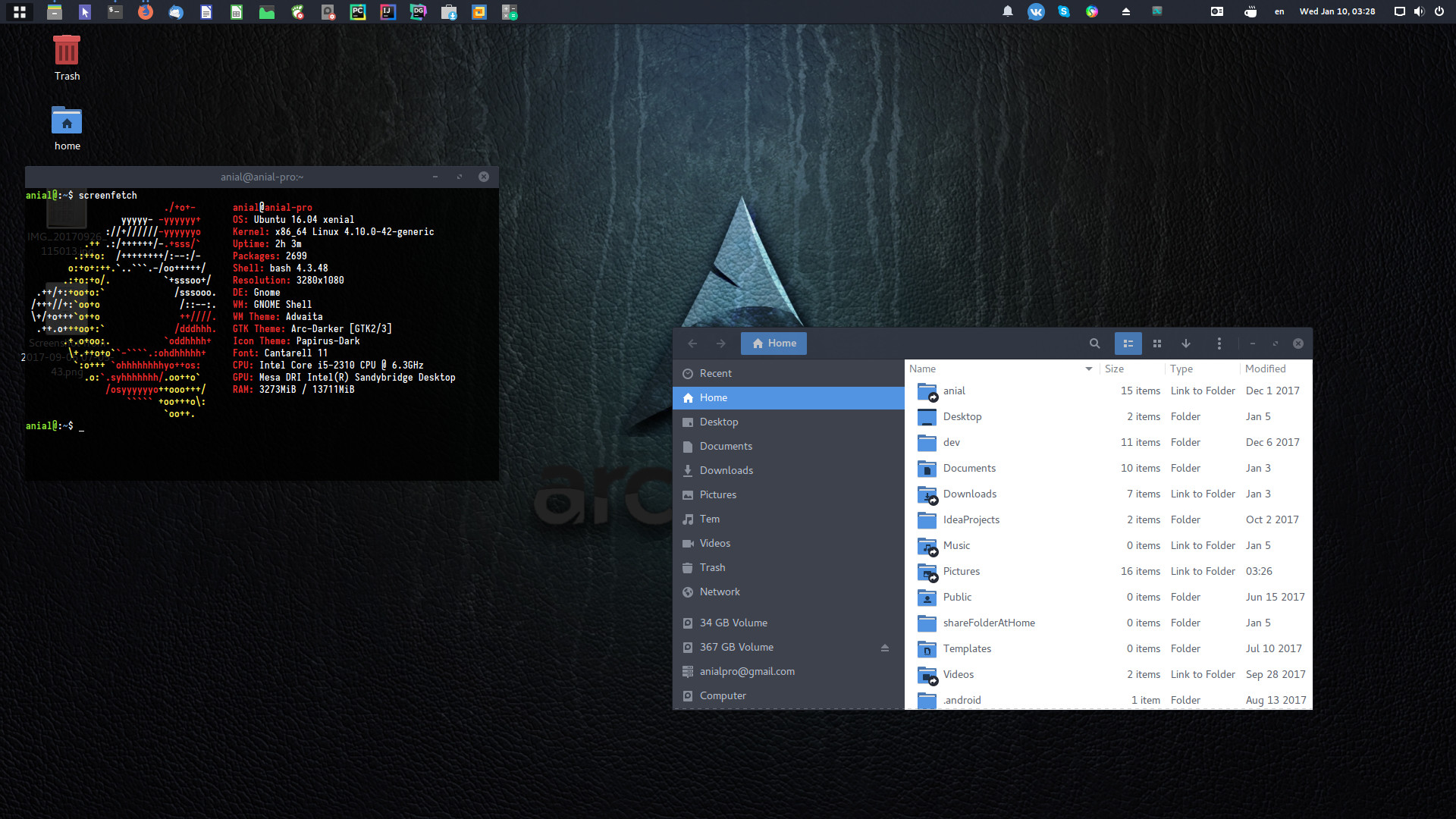Select Downloads in the Files sidebar
Viewport: 1456px width, 819px height.
[x=789, y=471]
